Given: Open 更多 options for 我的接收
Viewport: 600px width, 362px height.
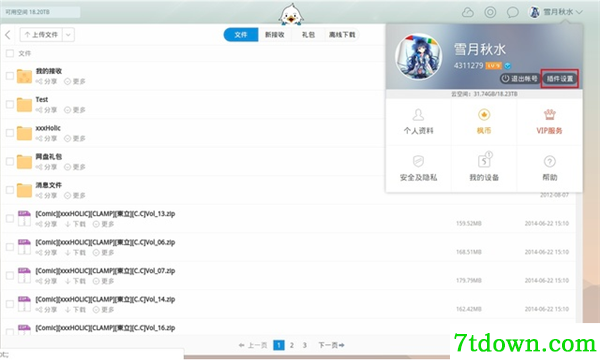Looking at the screenshot, I should click(75, 82).
